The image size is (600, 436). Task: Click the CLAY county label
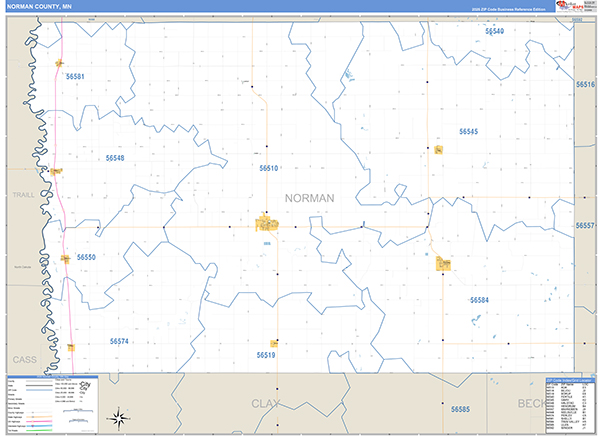(x=266, y=403)
